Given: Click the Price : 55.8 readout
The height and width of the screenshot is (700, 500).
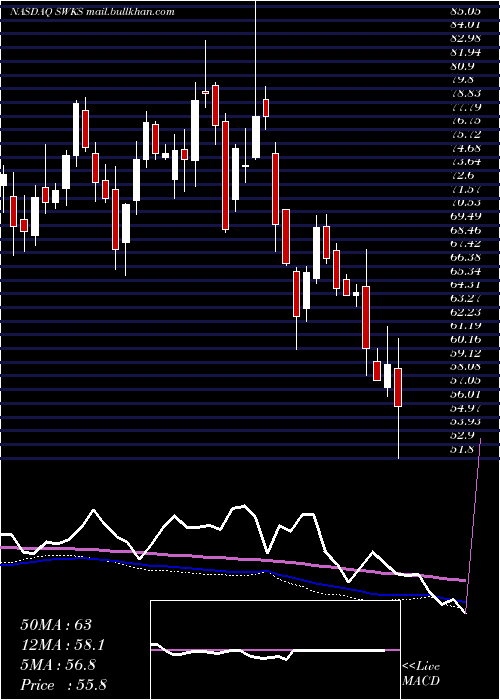Looking at the screenshot, I should tap(63, 685).
